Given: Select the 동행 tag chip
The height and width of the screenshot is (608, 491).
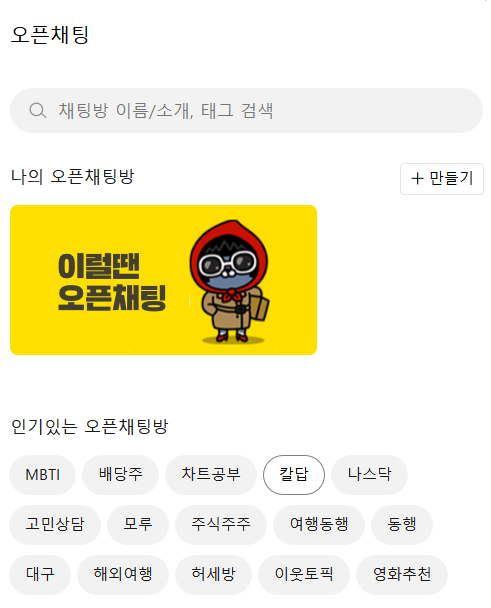Looking at the screenshot, I should (x=402, y=525).
